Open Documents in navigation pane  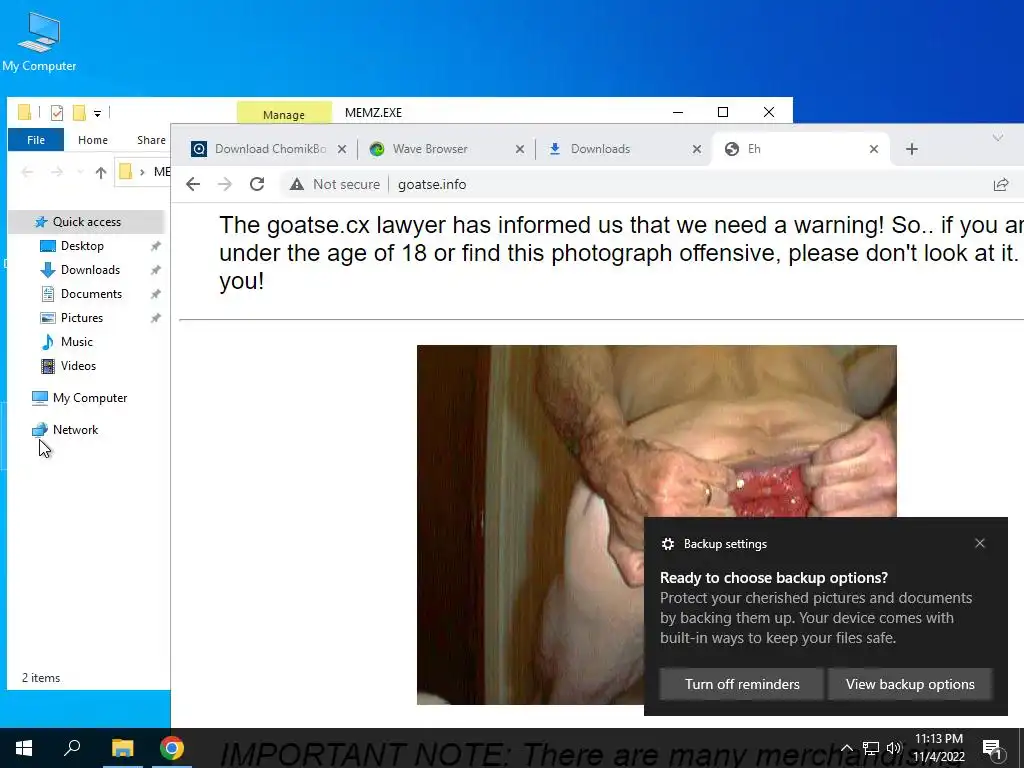click(x=91, y=294)
